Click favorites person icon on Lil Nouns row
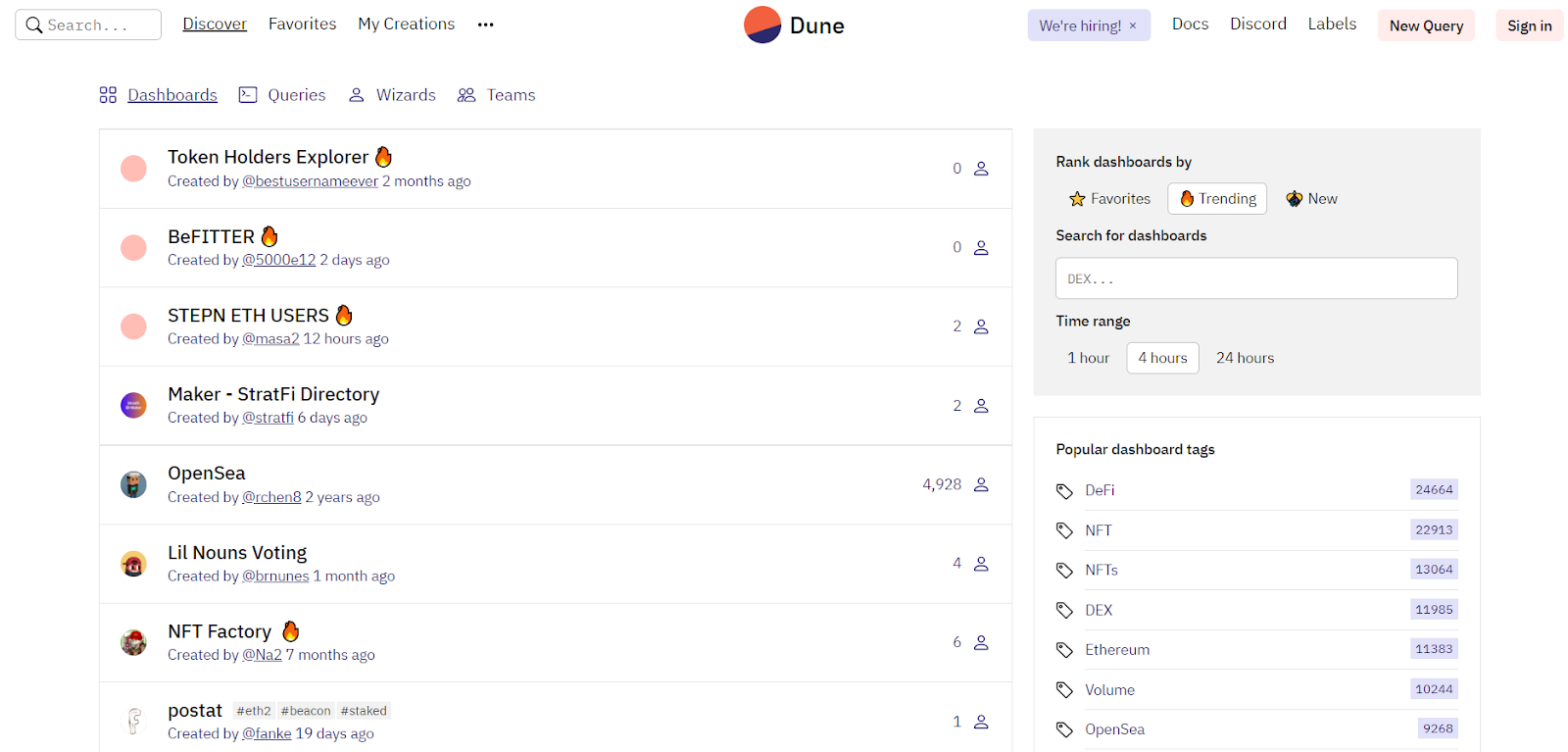1568x752 pixels. click(x=981, y=564)
